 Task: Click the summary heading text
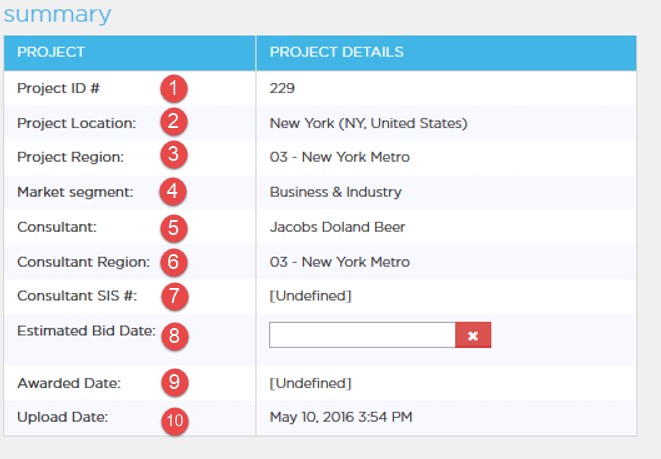click(x=57, y=14)
